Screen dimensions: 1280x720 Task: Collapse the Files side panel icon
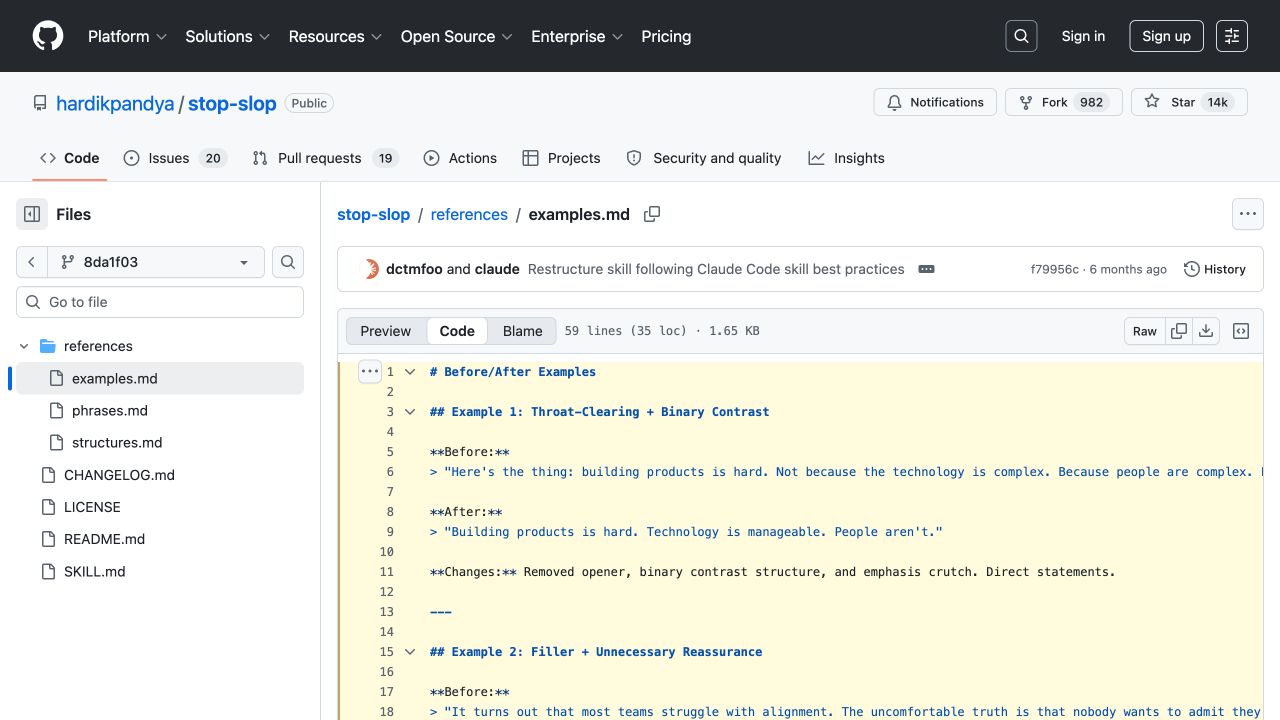[32, 214]
